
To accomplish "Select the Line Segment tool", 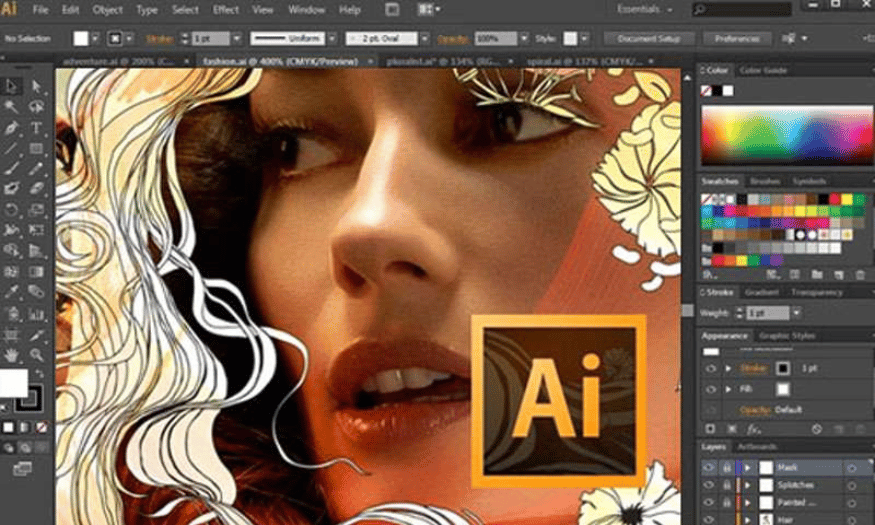I will [x=11, y=148].
